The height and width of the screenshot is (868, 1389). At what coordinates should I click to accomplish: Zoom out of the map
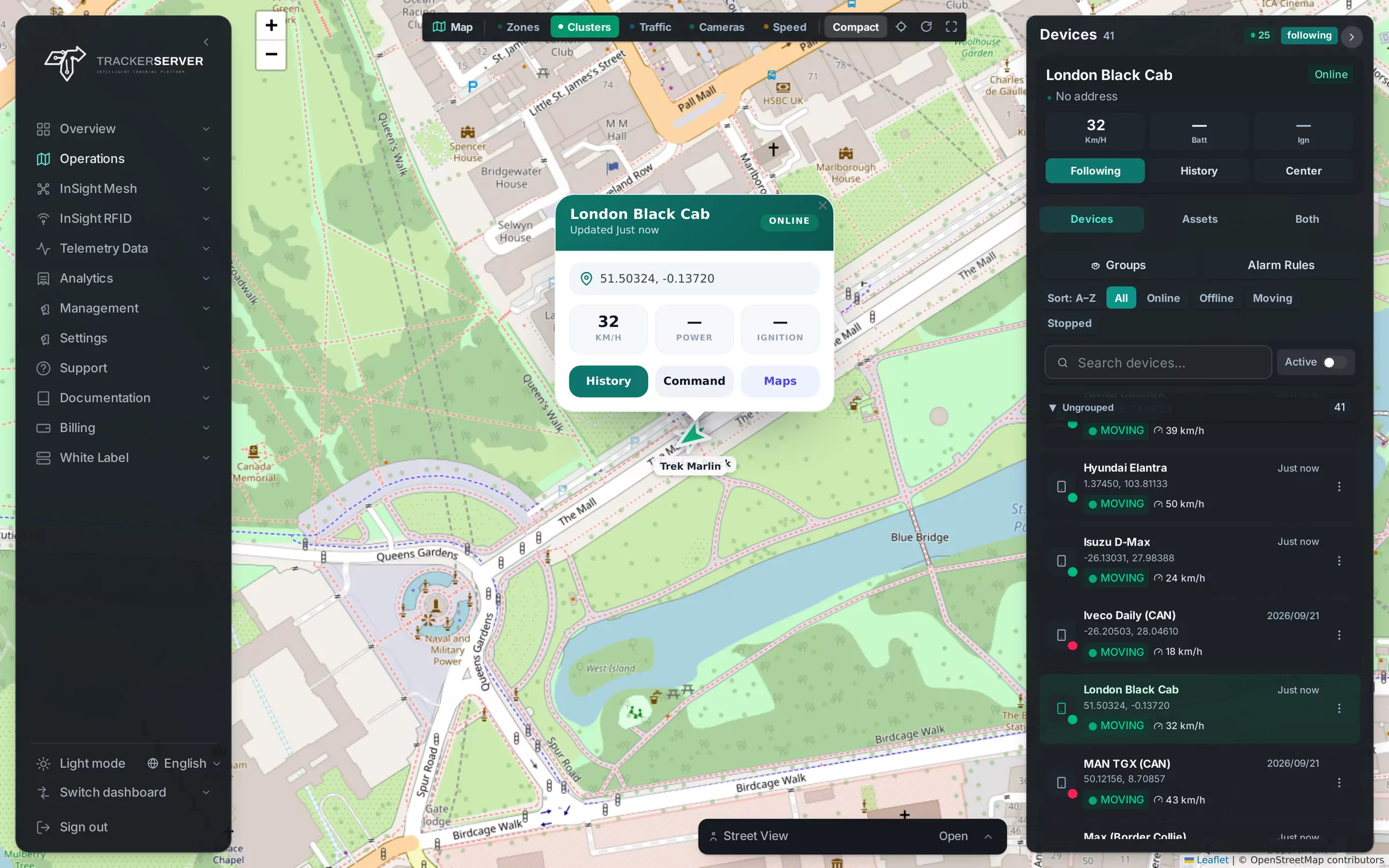(271, 54)
